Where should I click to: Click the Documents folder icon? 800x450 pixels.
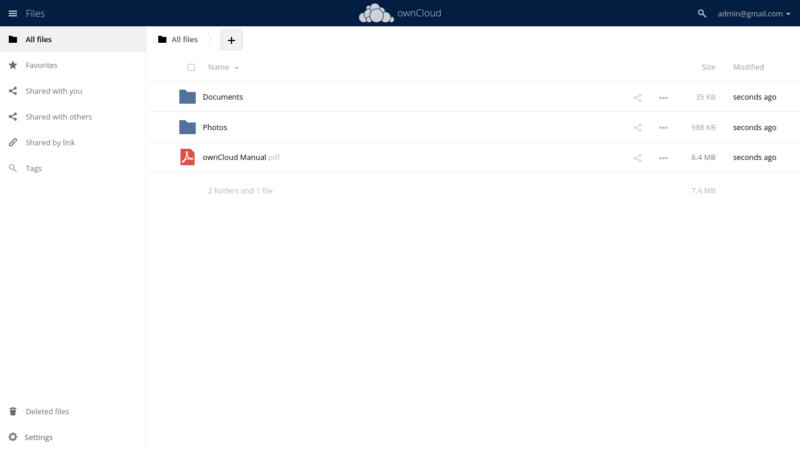pos(187,97)
